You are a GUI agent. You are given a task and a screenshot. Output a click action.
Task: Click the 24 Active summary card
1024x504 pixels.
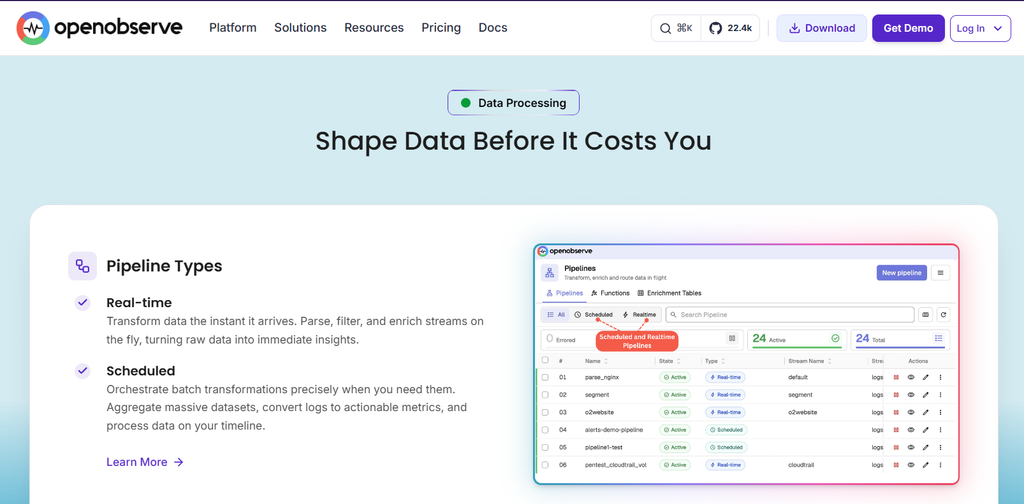tap(797, 339)
